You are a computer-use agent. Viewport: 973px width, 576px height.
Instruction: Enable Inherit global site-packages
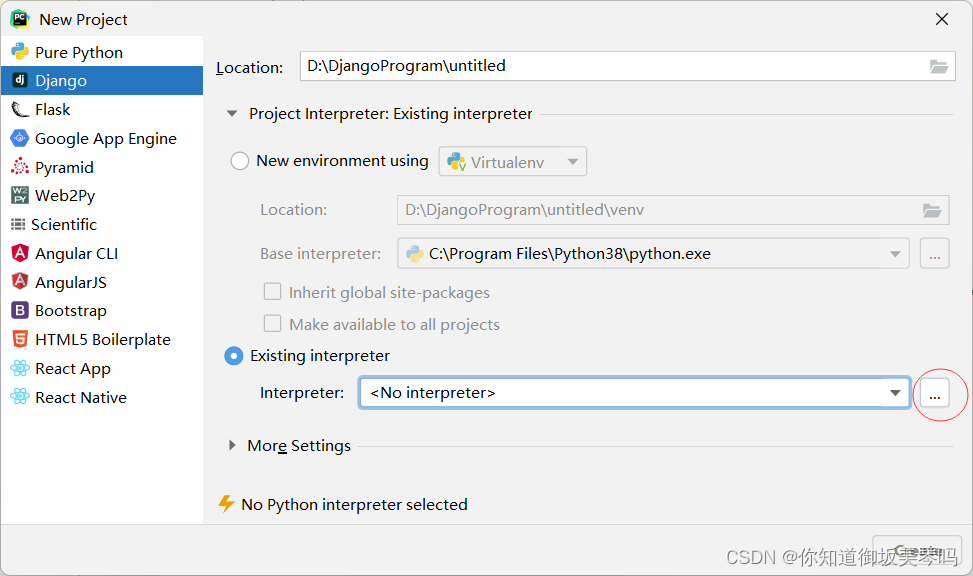click(x=272, y=292)
